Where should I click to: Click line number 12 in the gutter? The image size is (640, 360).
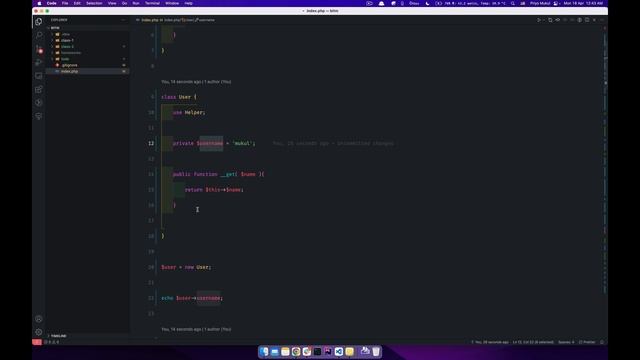[x=151, y=143]
